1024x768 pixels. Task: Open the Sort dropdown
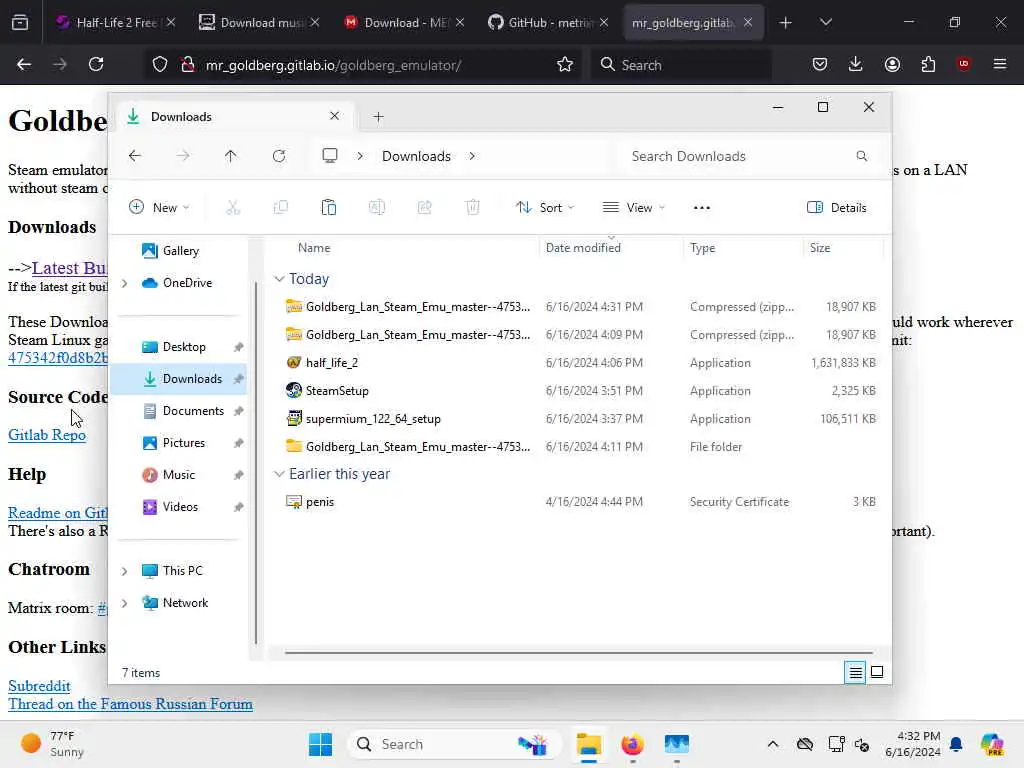click(x=545, y=208)
